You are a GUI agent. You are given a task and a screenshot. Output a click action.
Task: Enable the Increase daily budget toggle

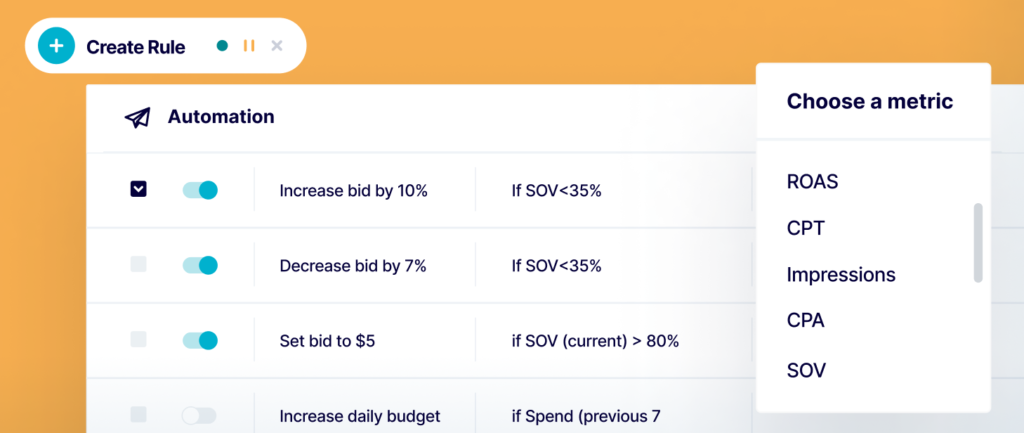(x=200, y=415)
